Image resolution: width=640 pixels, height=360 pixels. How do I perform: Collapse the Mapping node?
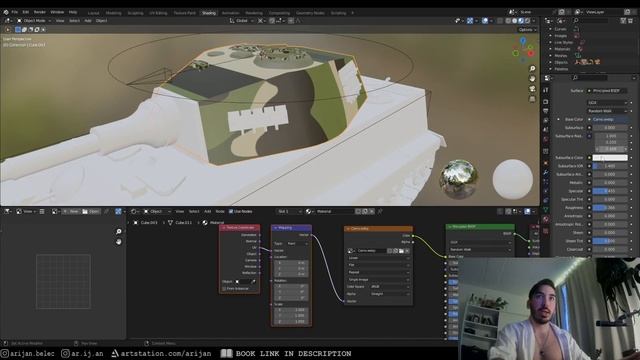(276, 228)
